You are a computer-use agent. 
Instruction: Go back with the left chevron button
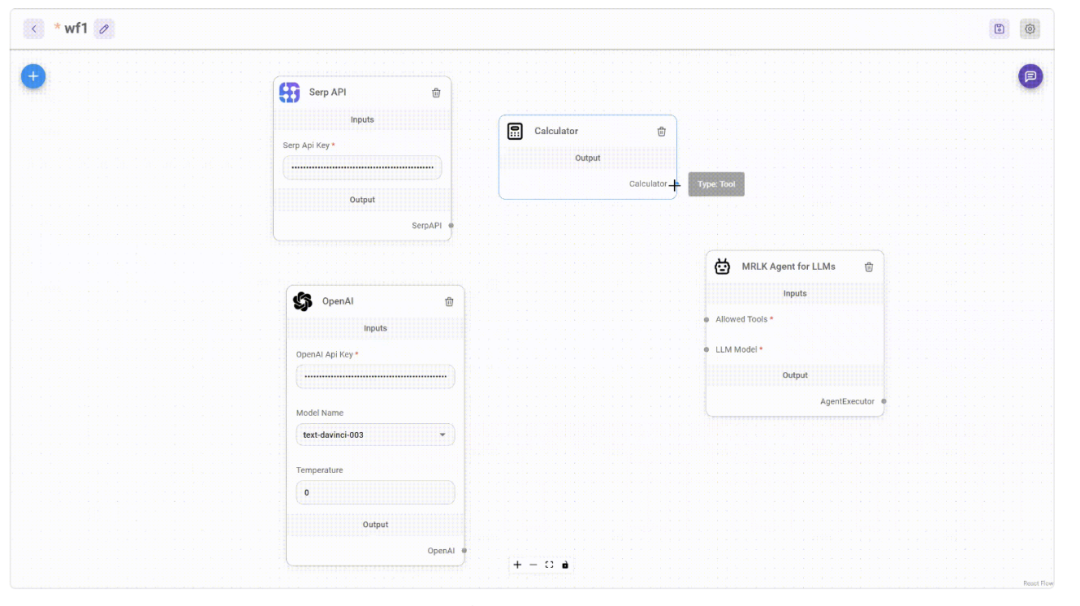pos(34,29)
